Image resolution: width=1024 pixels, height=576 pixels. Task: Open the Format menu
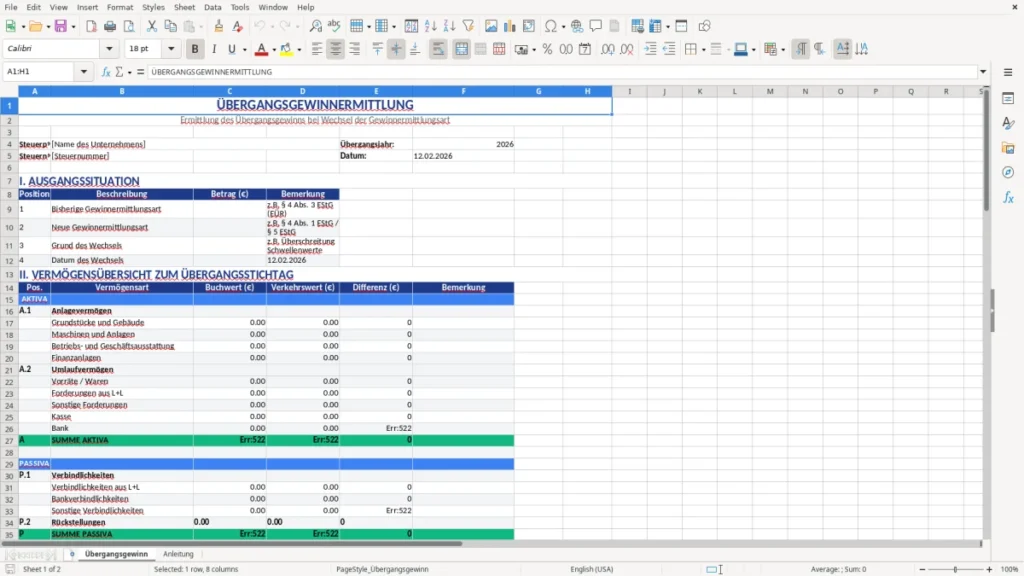[x=120, y=7]
